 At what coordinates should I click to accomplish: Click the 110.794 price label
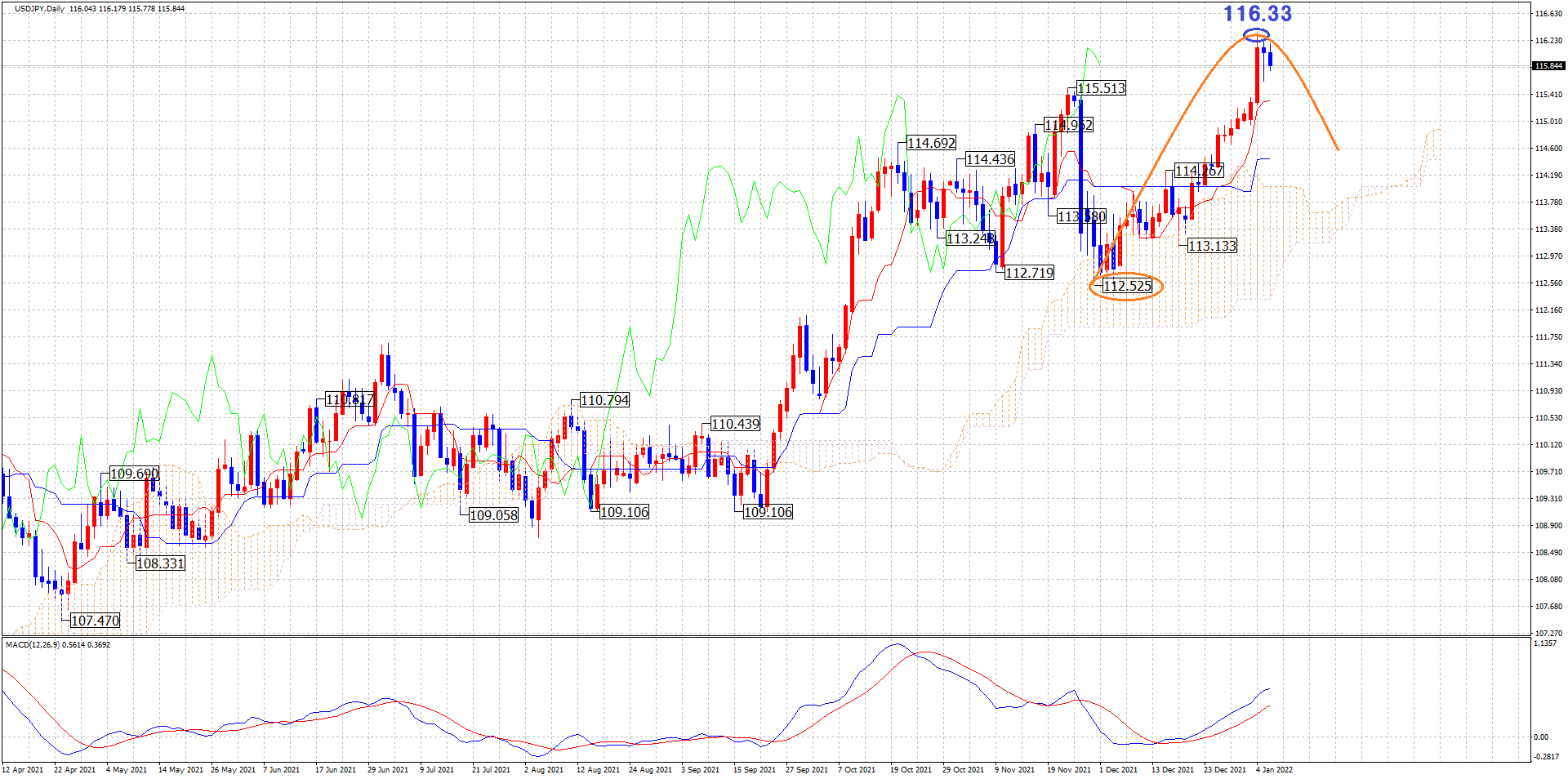604,400
